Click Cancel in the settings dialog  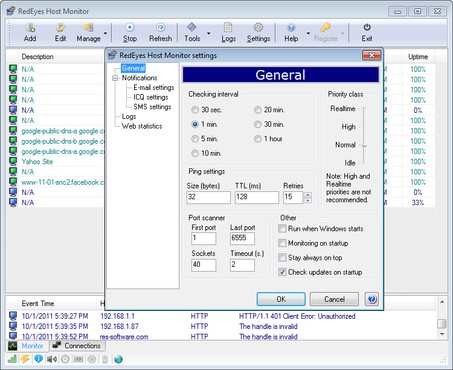[x=334, y=299]
